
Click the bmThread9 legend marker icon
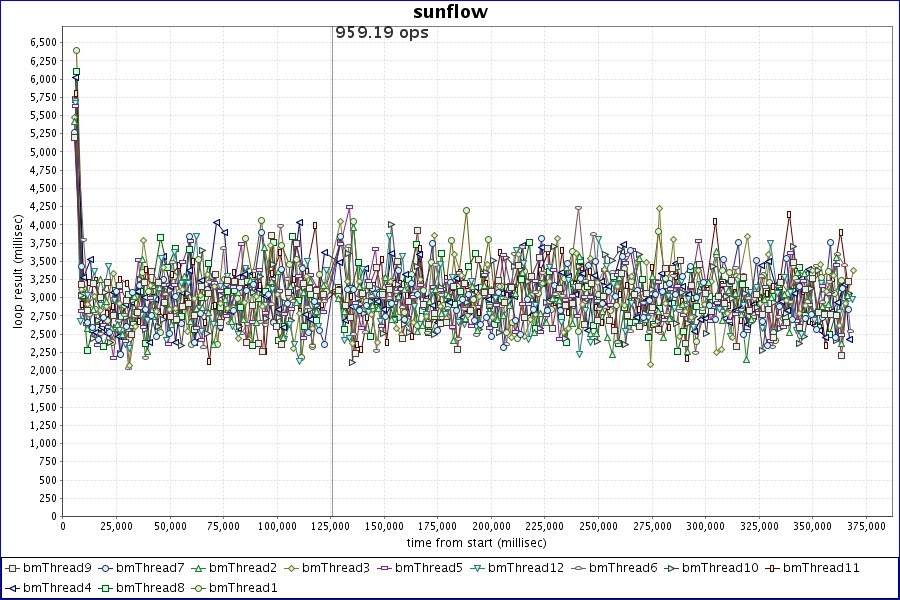click(13, 568)
